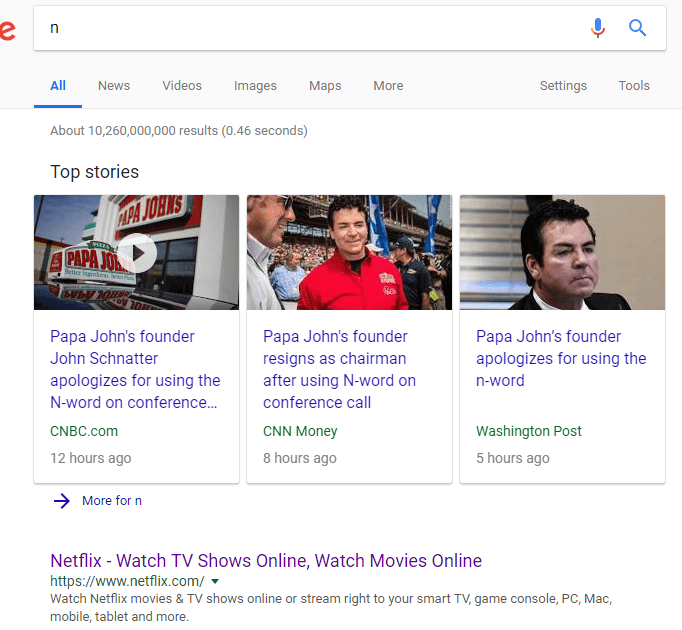Click the '8 hours ago' timestamp
The width and height of the screenshot is (682, 630).
click(300, 458)
